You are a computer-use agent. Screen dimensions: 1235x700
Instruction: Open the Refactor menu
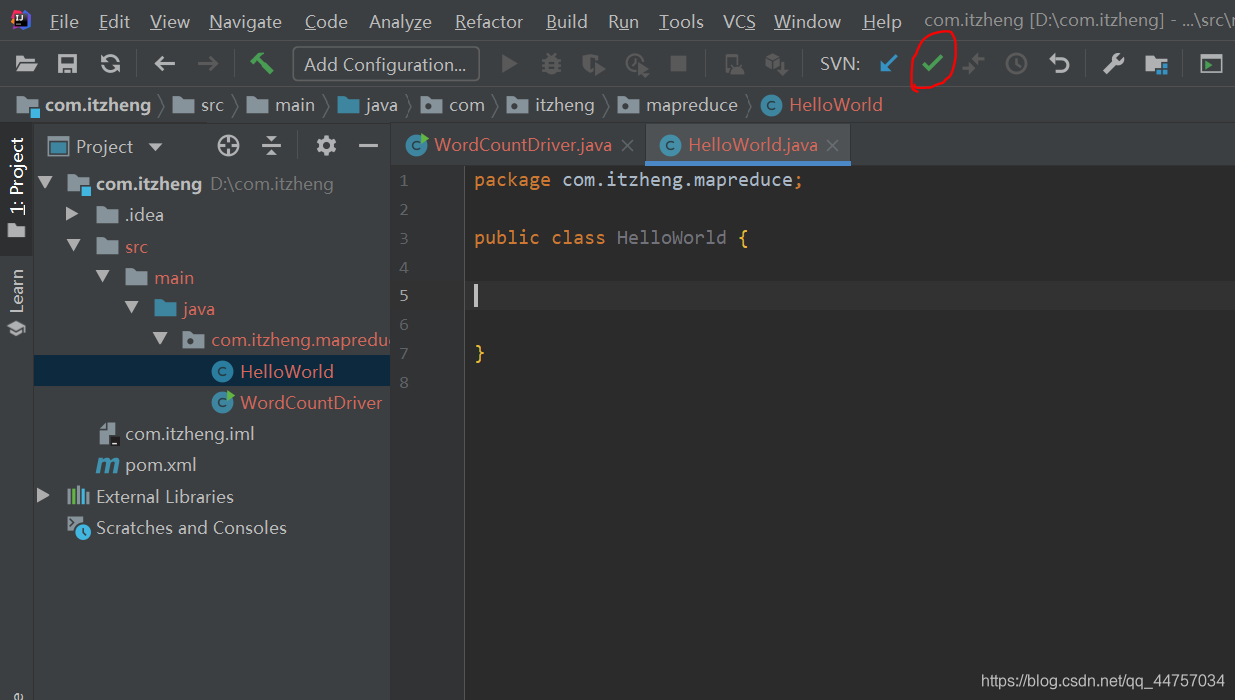click(x=488, y=21)
